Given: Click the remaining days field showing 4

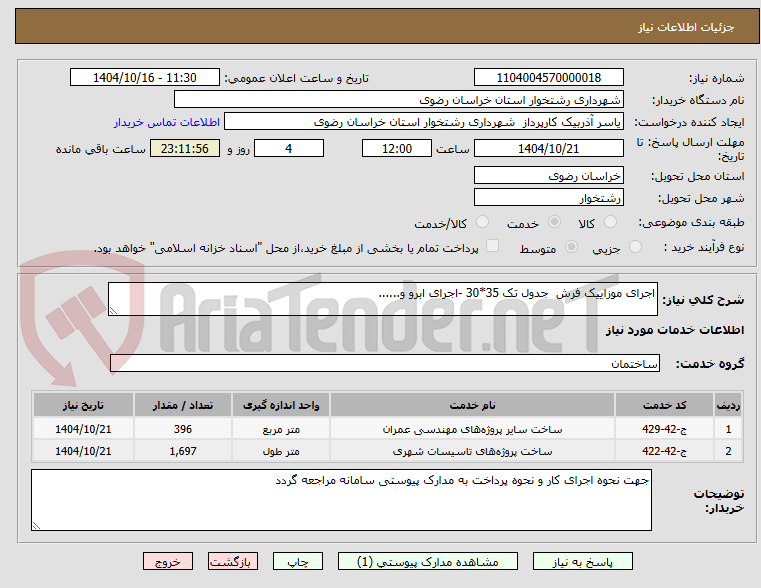Looking at the screenshot, I should pos(289,148).
